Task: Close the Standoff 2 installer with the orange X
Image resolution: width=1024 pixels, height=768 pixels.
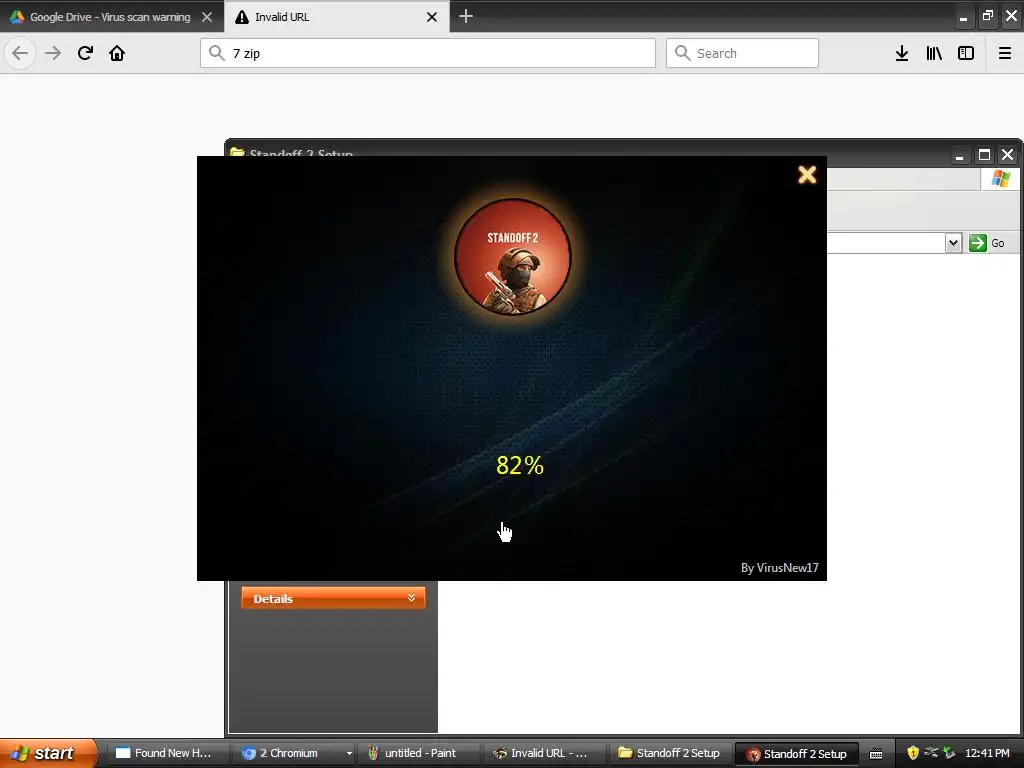Action: point(807,174)
